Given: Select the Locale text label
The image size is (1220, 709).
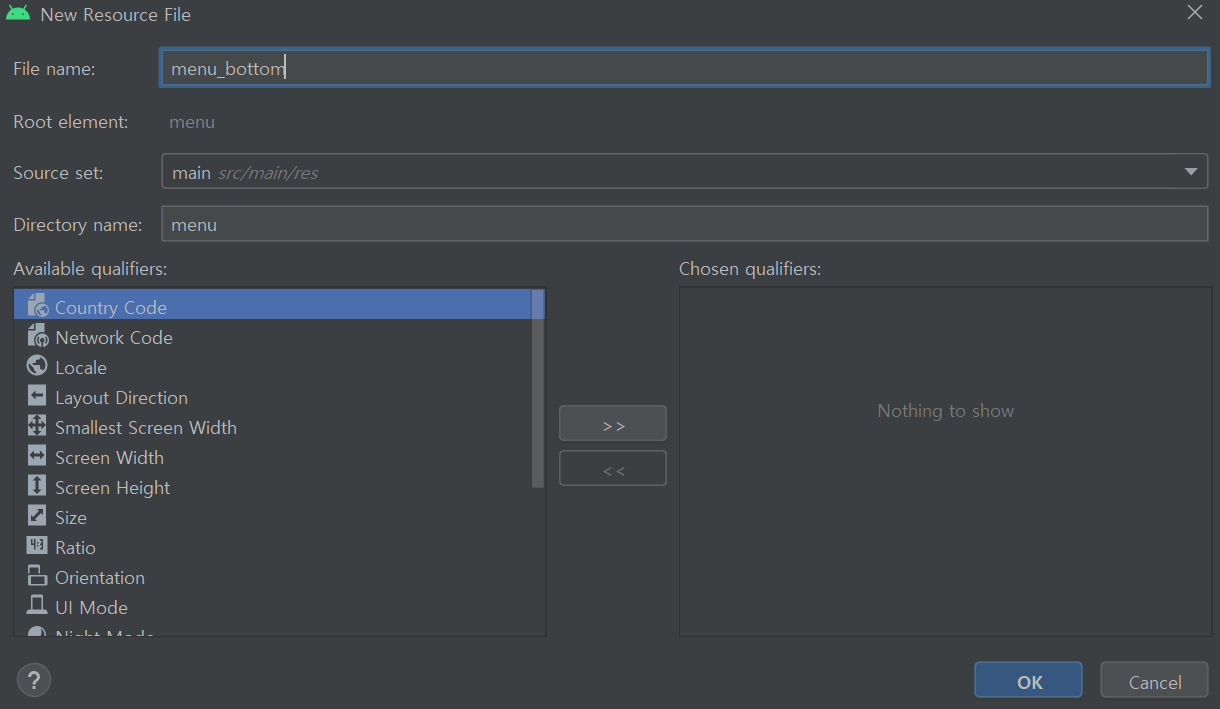Looking at the screenshot, I should [81, 368].
